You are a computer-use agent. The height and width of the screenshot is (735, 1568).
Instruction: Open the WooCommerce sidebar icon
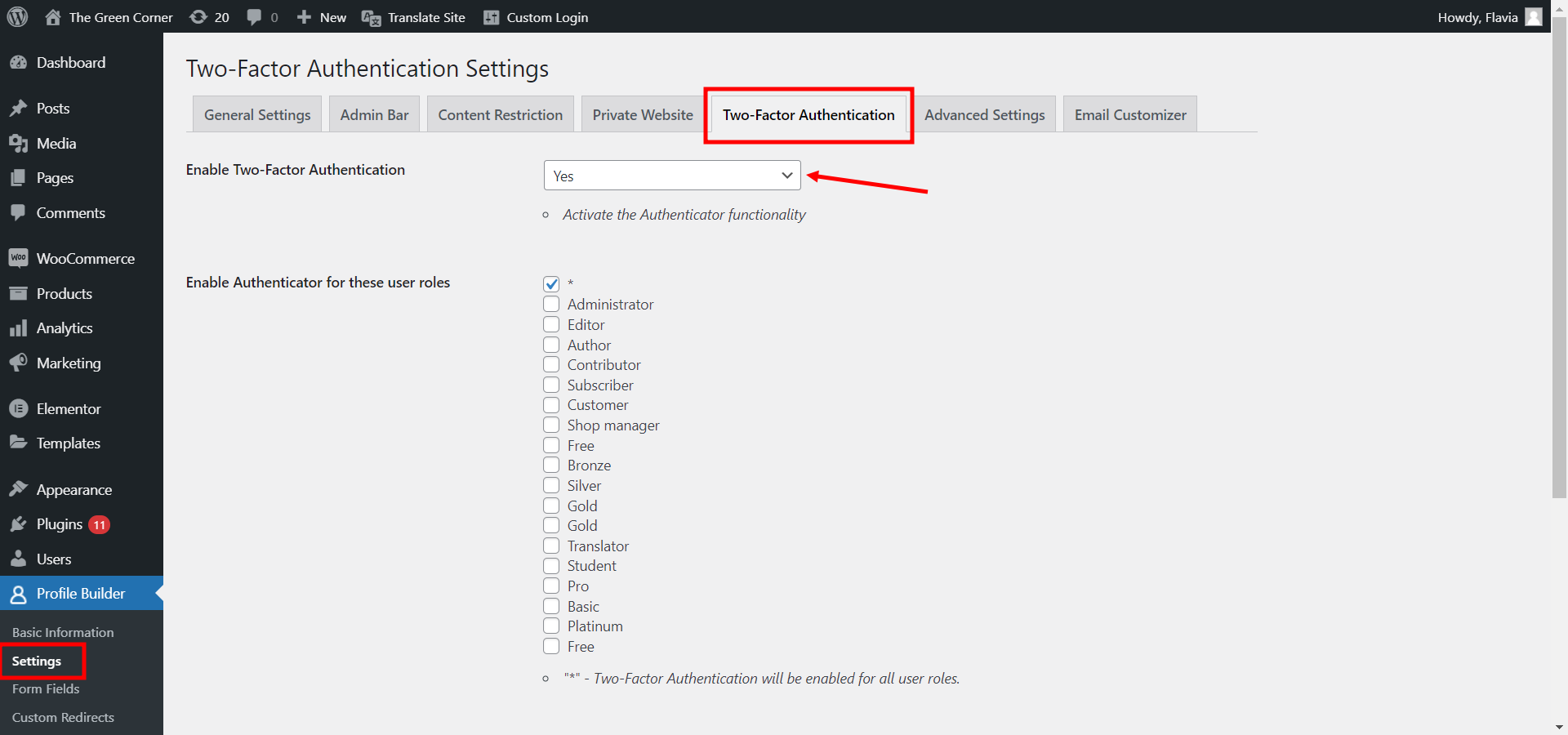tap(18, 258)
